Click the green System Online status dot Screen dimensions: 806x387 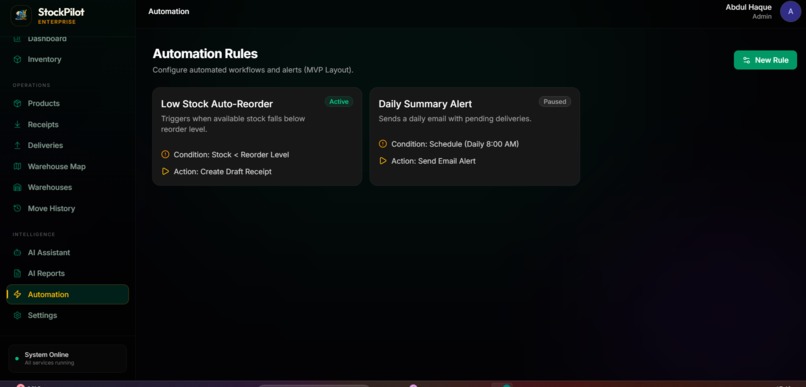point(17,359)
